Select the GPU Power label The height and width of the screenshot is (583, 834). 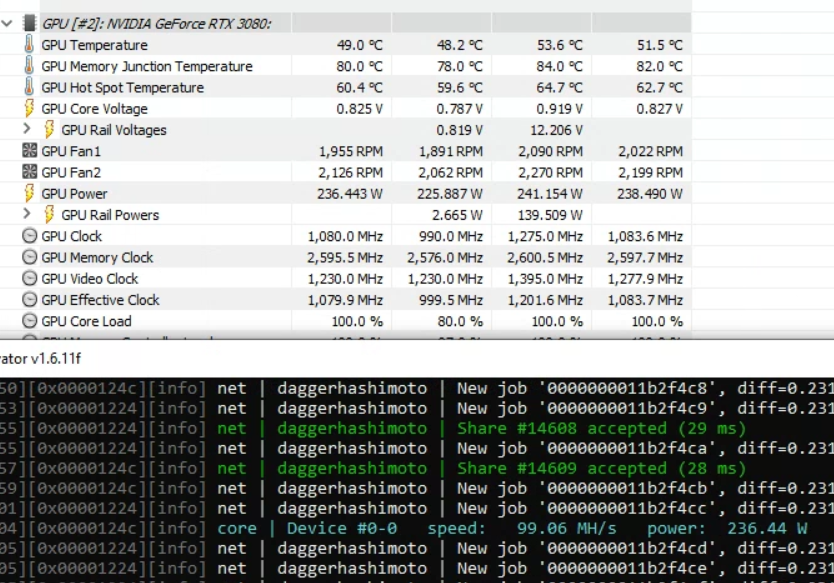point(74,194)
